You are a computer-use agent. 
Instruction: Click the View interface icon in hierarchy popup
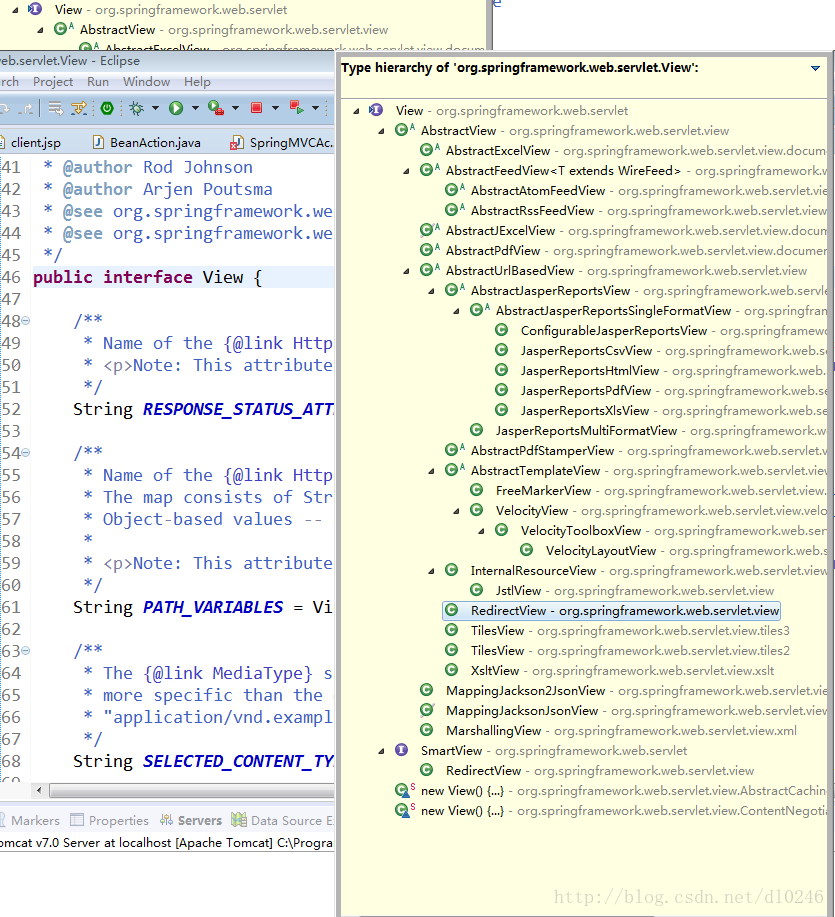[376, 110]
